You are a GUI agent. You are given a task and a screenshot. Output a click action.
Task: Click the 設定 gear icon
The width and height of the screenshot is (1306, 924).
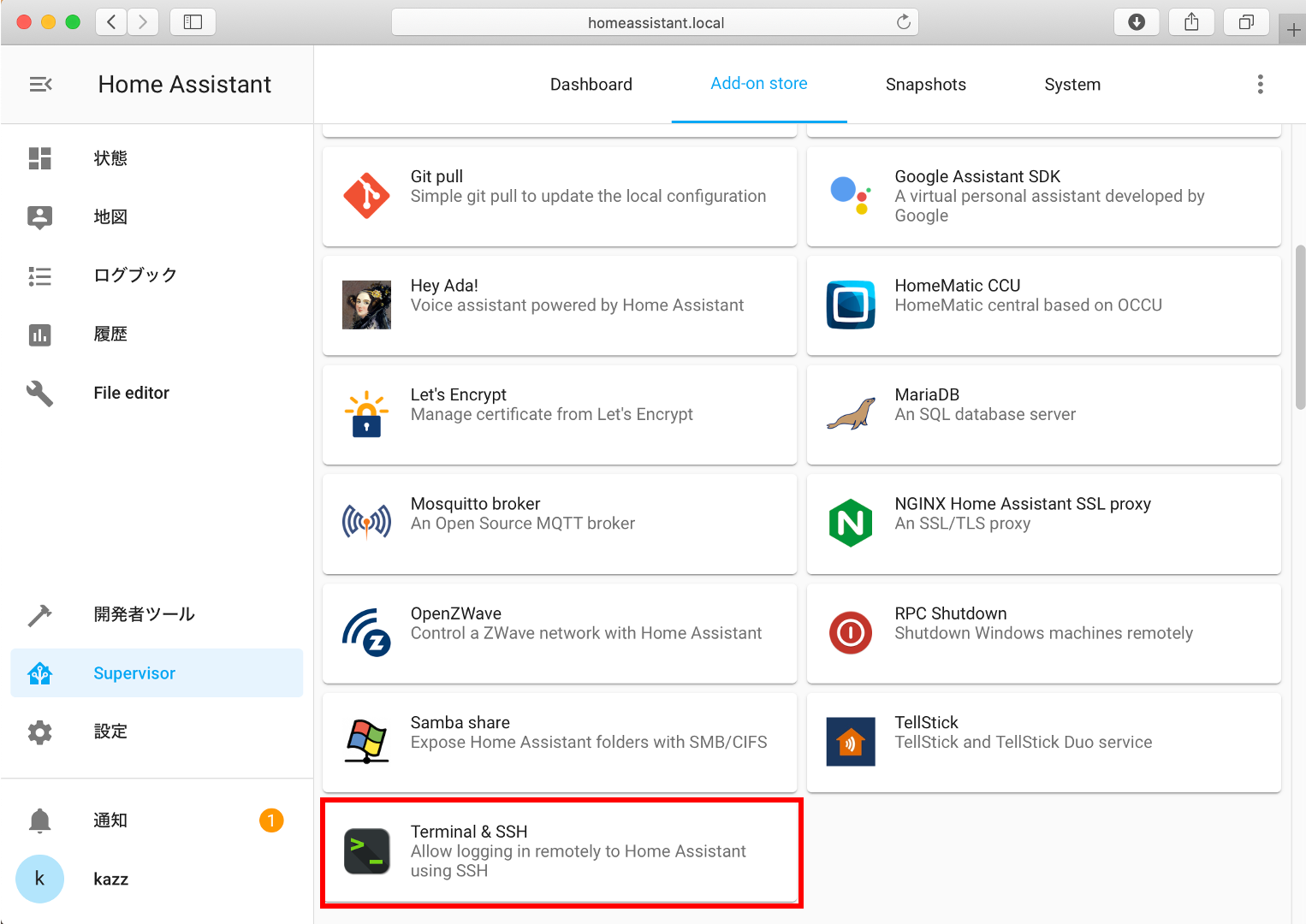[40, 732]
